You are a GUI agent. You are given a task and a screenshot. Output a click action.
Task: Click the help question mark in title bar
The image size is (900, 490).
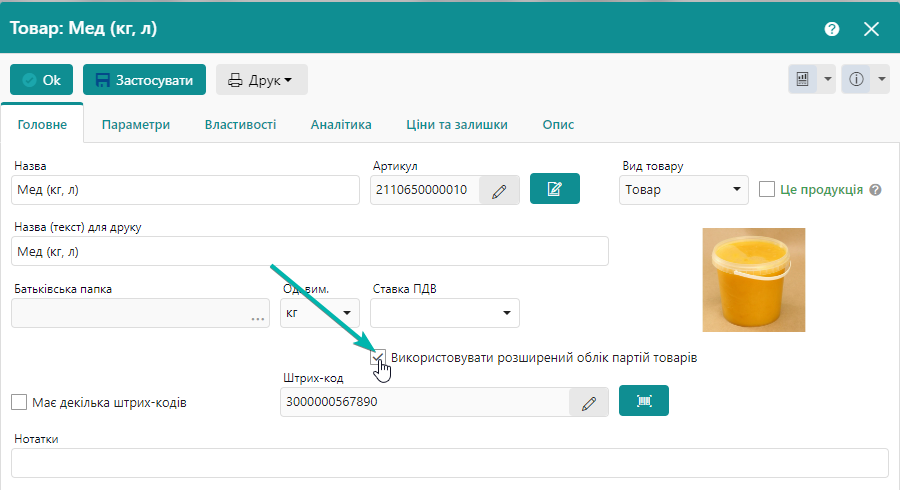click(x=831, y=29)
